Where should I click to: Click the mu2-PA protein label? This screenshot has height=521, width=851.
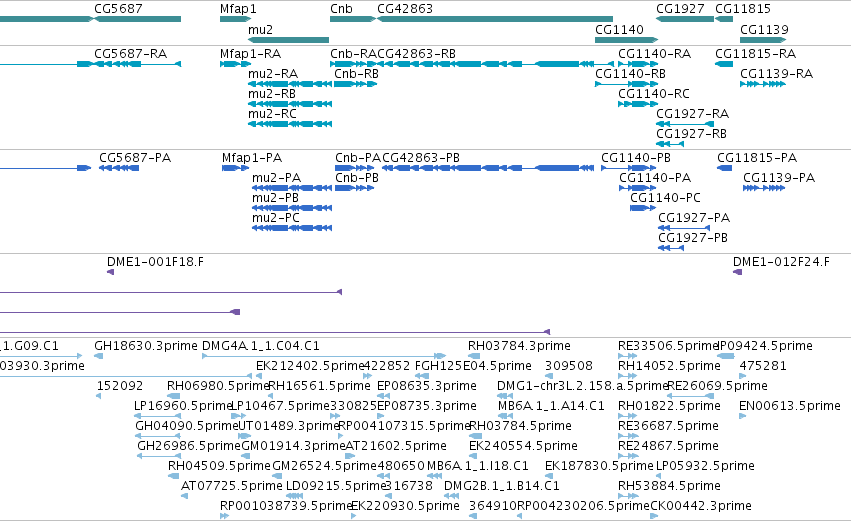coord(276,178)
